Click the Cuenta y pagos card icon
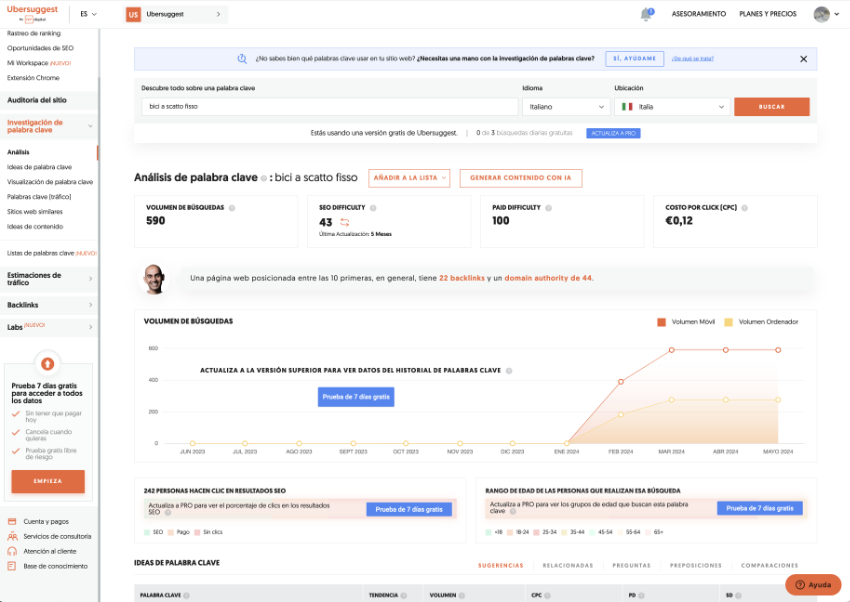The height and width of the screenshot is (602, 850). click(x=12, y=521)
